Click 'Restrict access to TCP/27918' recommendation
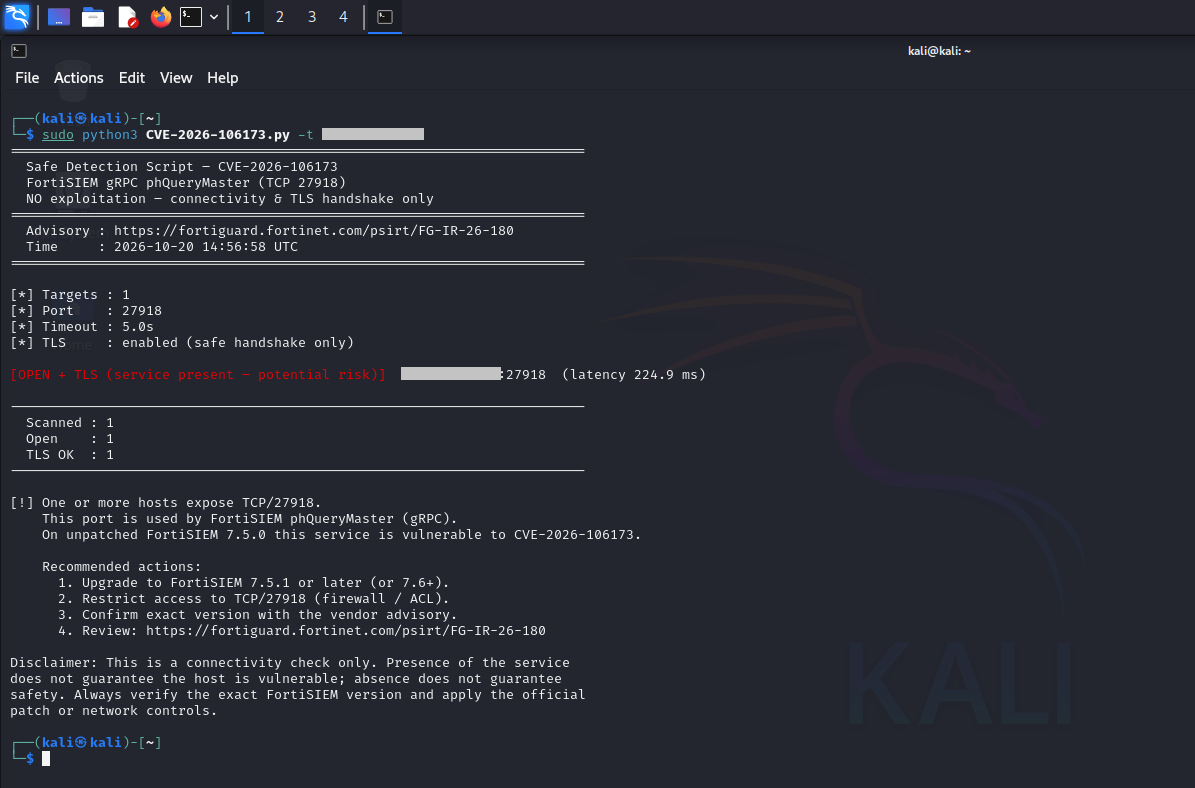Viewport: 1195px width, 788px height. (x=254, y=599)
